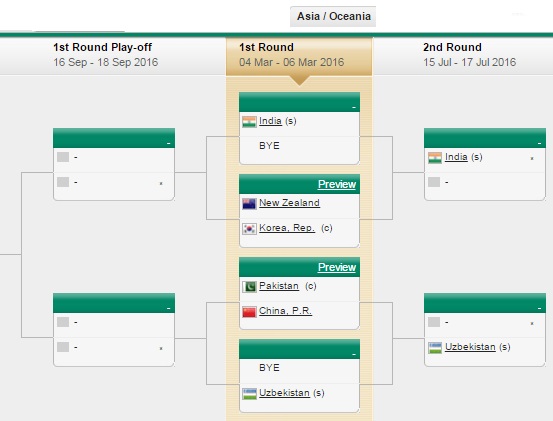Open Preview for New Zealand vs Korea
Screen dimensions: 553x421
pyautogui.click(x=337, y=184)
